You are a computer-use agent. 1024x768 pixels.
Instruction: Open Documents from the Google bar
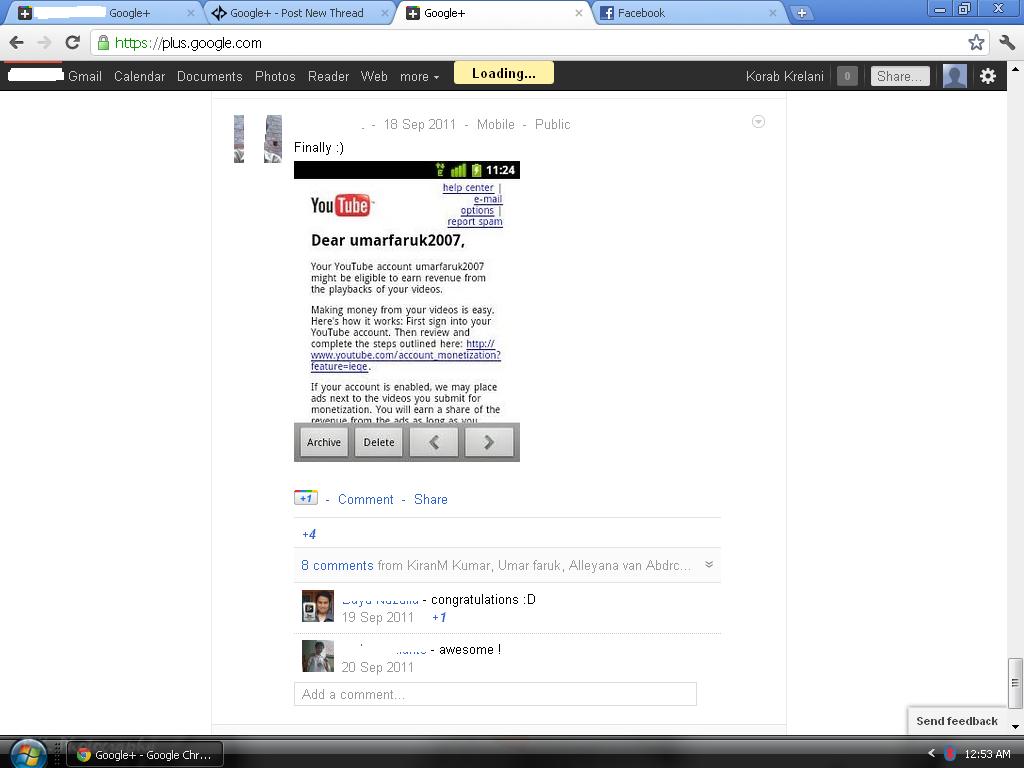210,76
